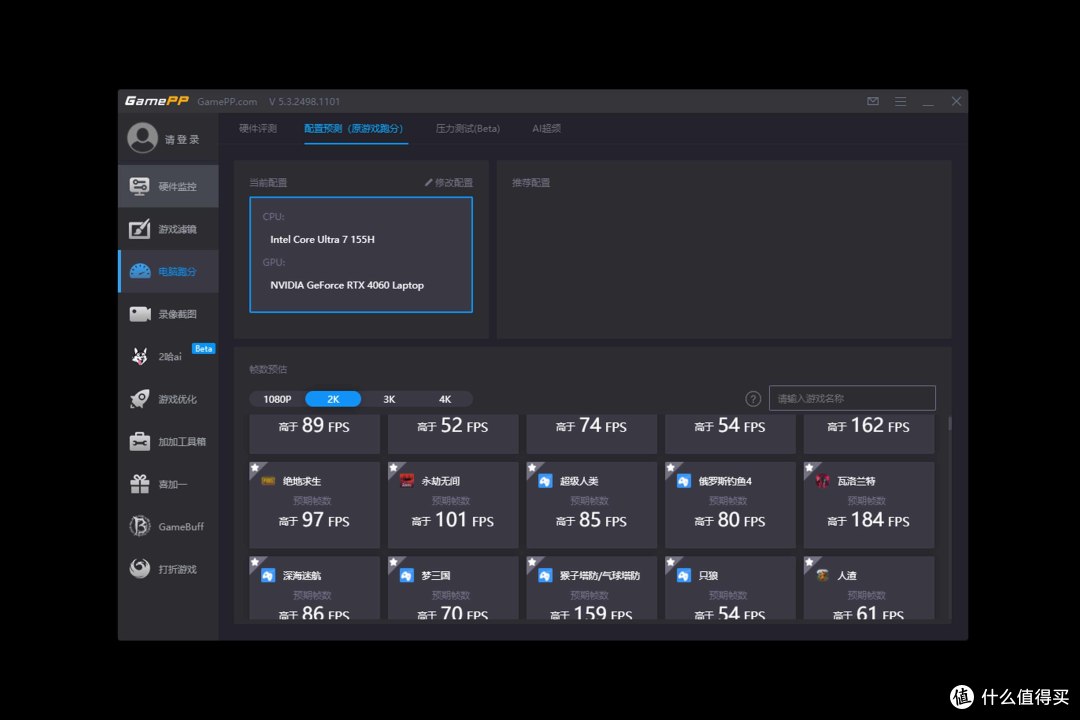Image resolution: width=1080 pixels, height=720 pixels.
Task: Open the 游戏优化 rocket icon
Action: click(x=139, y=399)
